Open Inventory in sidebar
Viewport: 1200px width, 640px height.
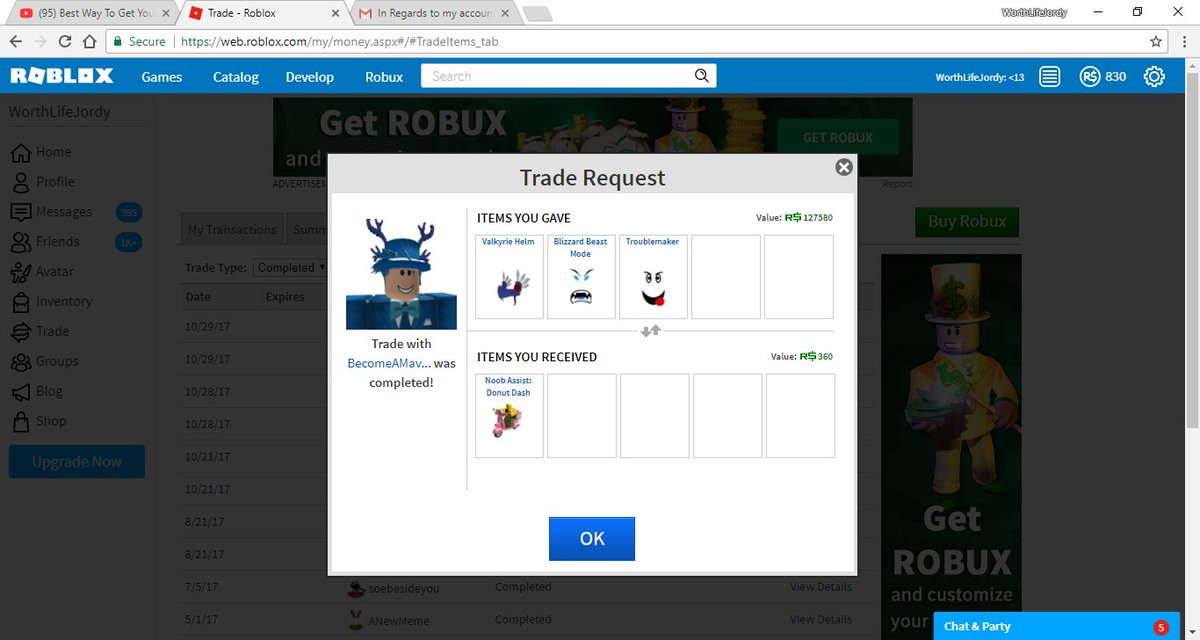(x=50, y=302)
